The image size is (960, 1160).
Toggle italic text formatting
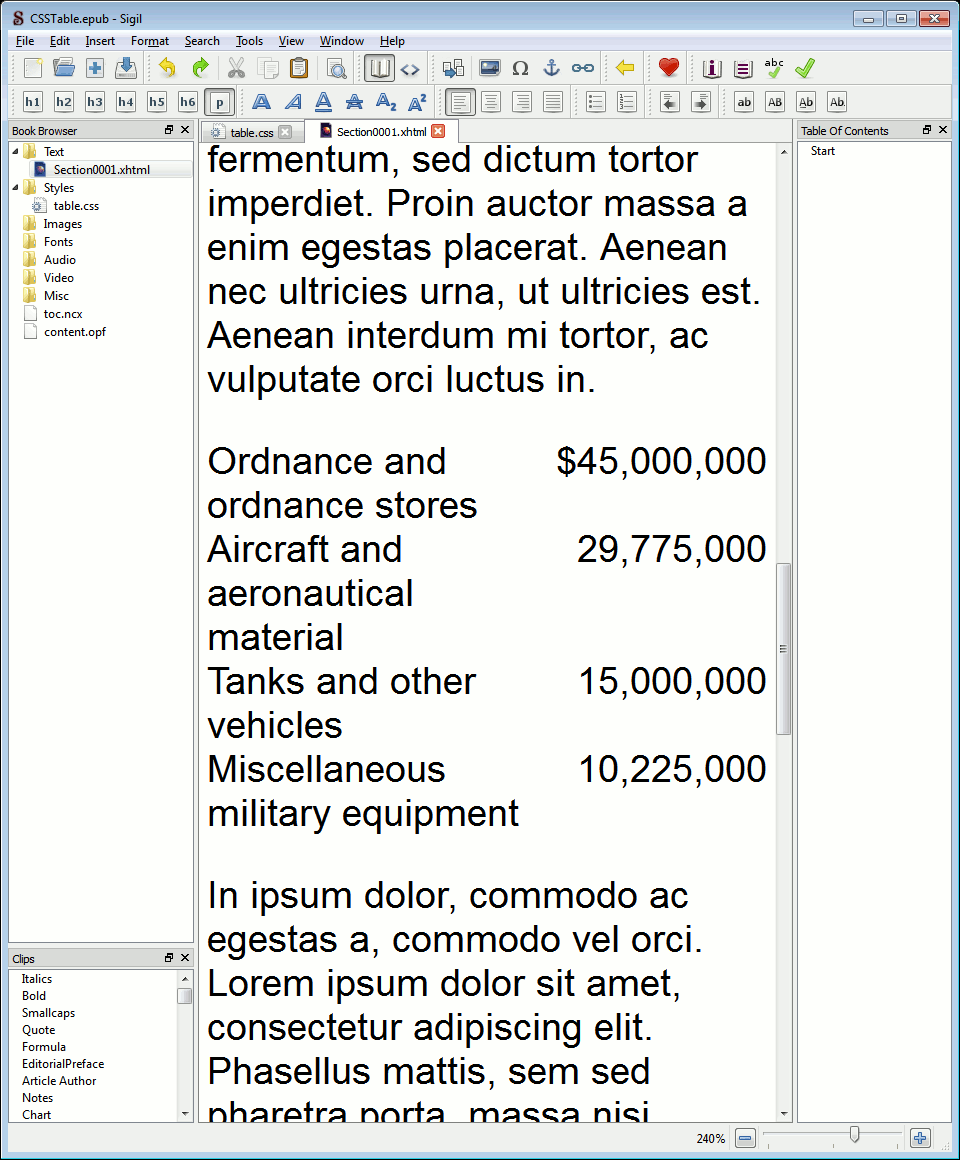(293, 102)
